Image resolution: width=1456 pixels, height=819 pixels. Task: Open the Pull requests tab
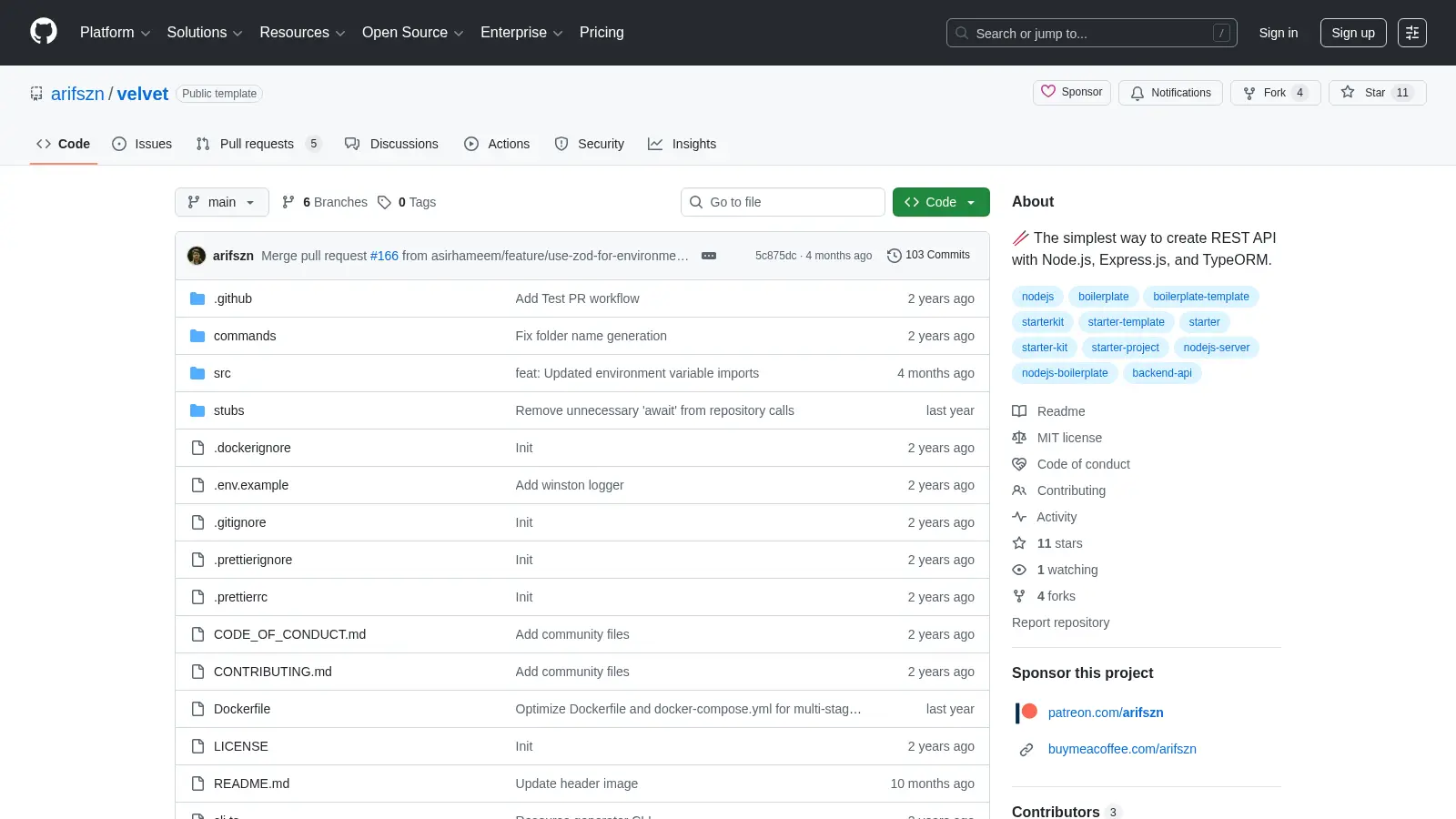(258, 144)
